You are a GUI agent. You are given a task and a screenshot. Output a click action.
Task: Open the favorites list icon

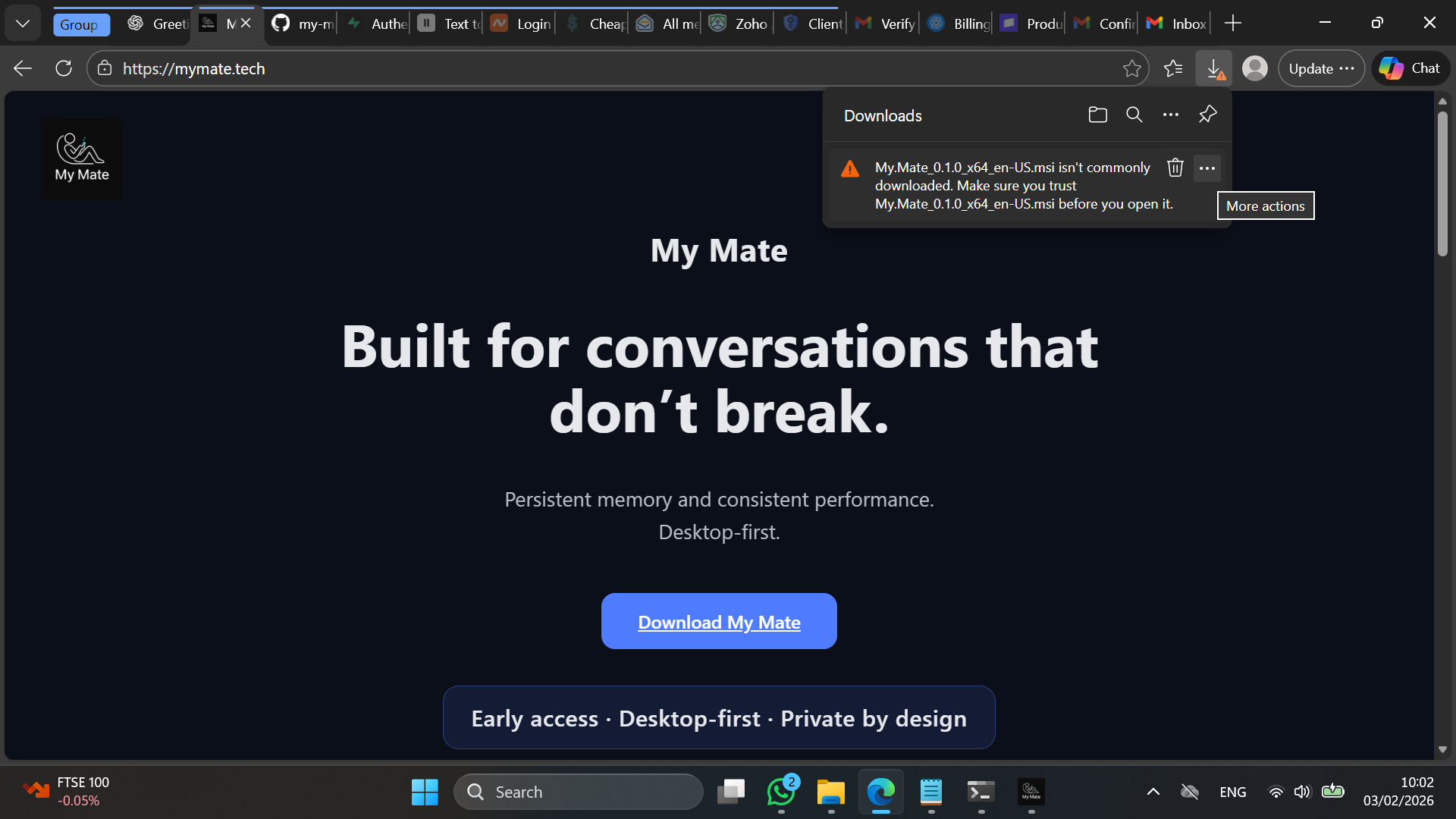point(1173,69)
